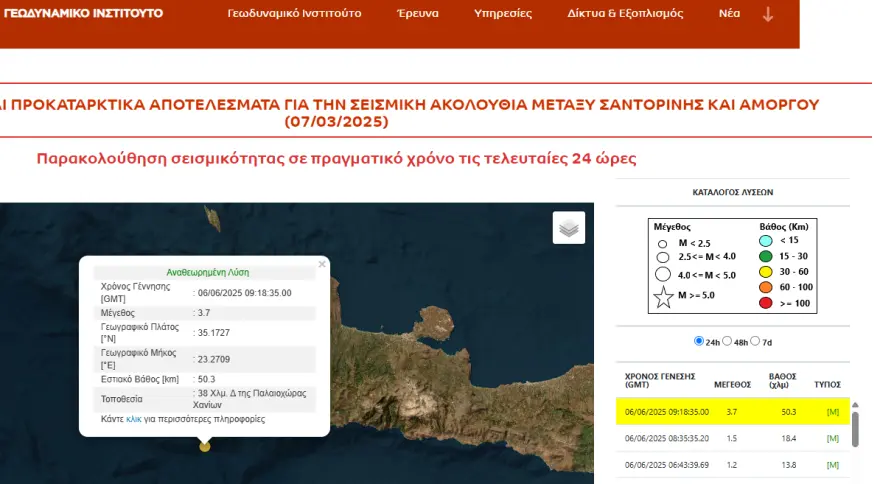The height and width of the screenshot is (484, 880).
Task: Expand the Υπηρεσίες menu
Action: point(504,14)
